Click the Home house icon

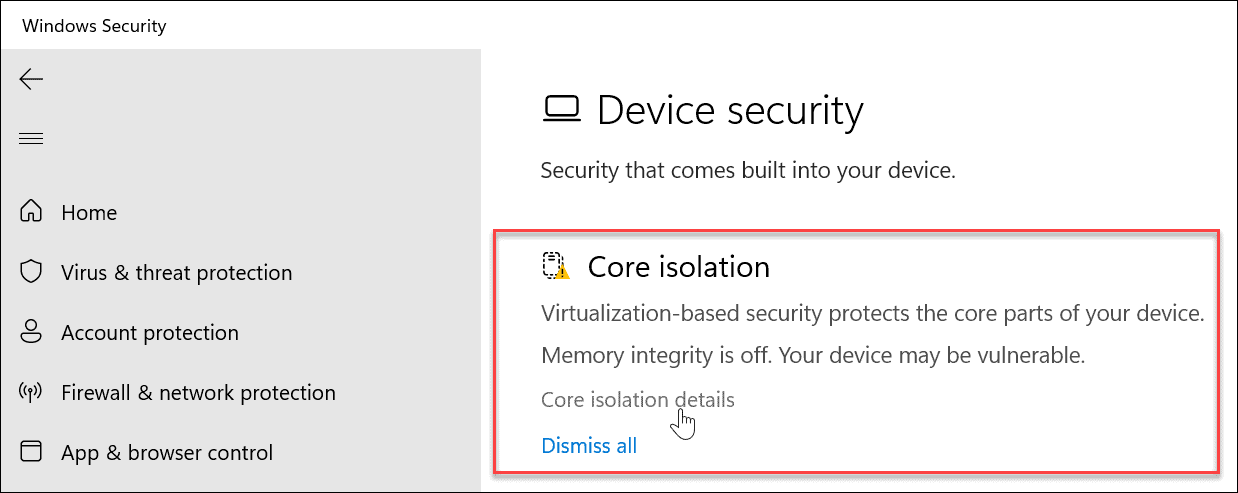[x=31, y=213]
